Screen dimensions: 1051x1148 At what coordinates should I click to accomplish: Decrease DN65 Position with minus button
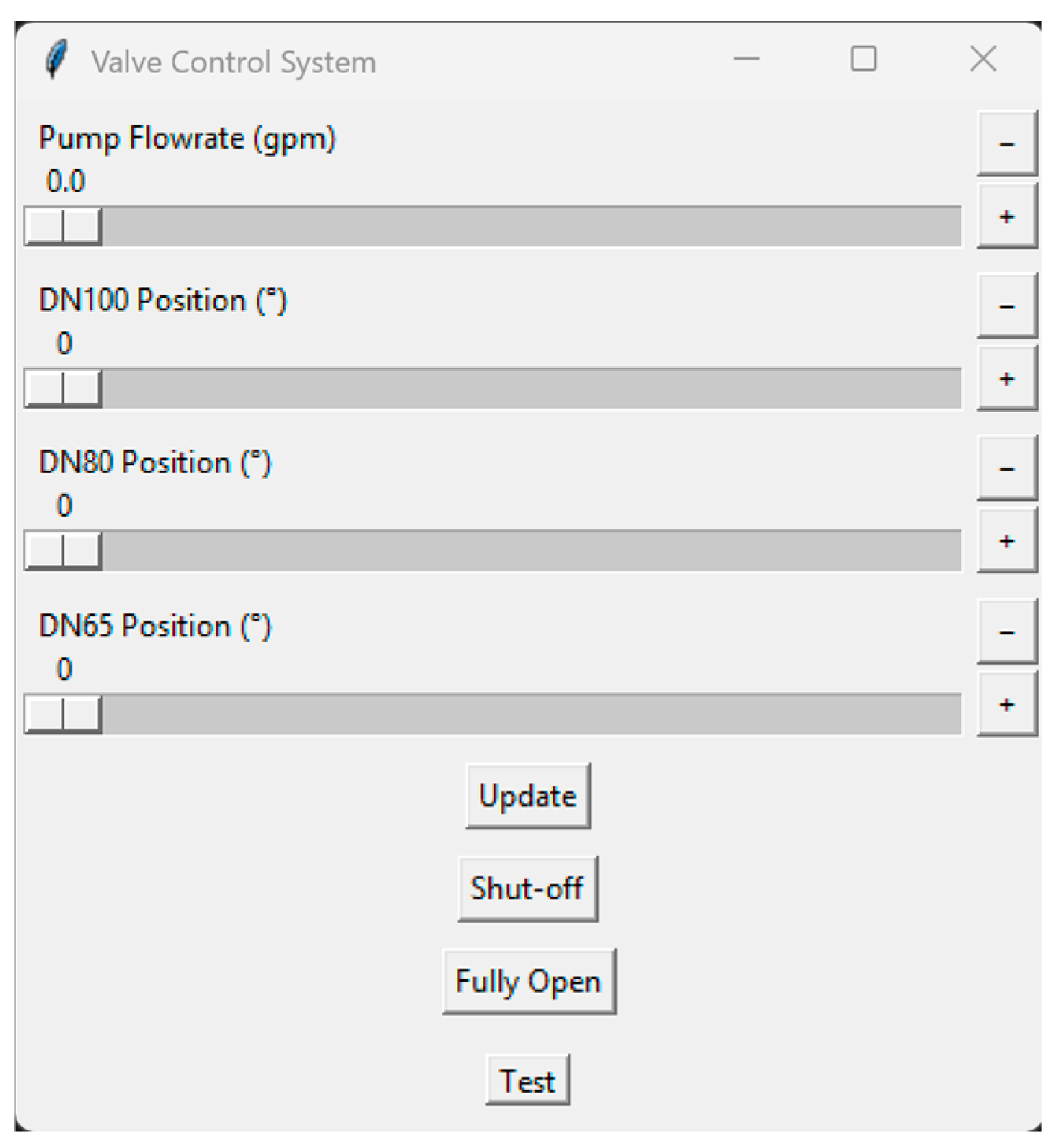pos(1006,631)
